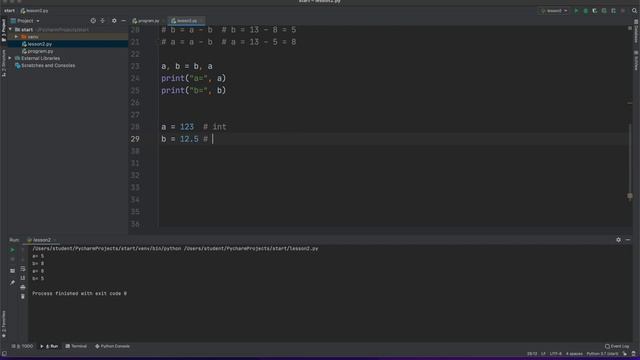
Task: Open the Python Console tool window button
Action: [112, 346]
